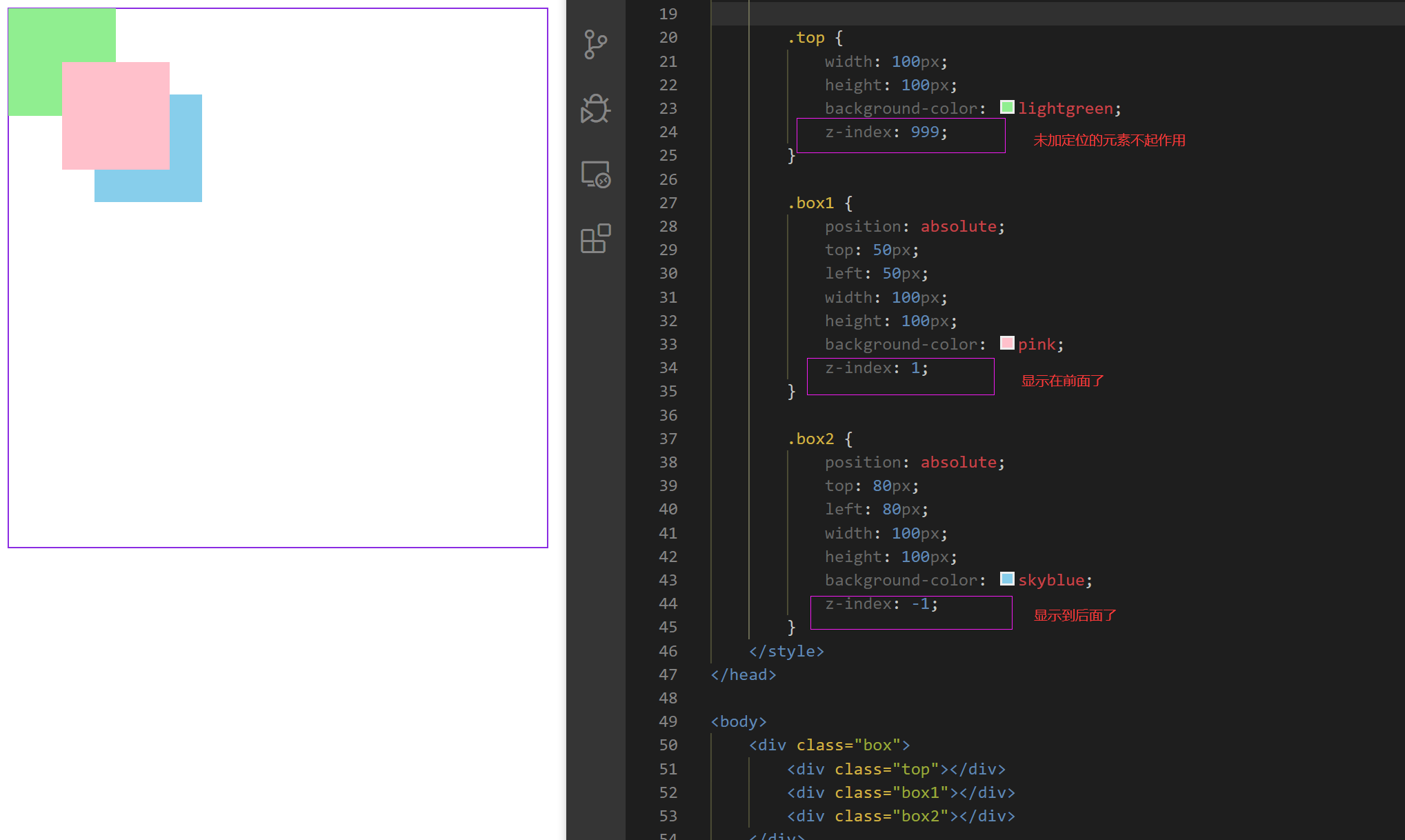Screen dimensions: 1405x840
Task: Click the .top selector on line 20
Action: coord(806,38)
